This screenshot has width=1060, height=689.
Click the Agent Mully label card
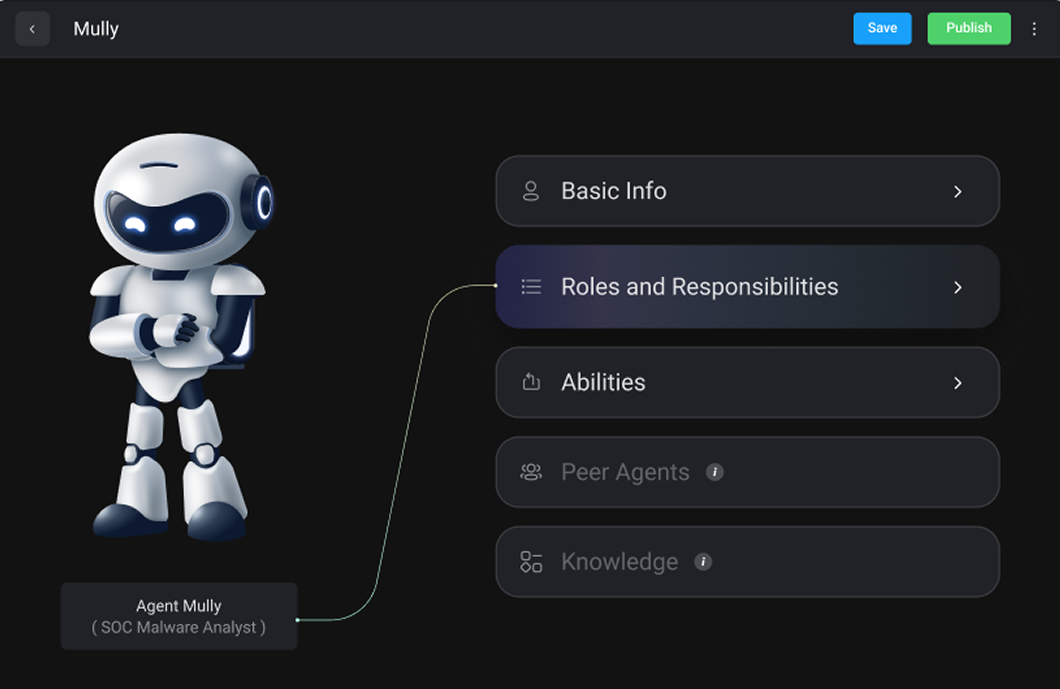(179, 616)
